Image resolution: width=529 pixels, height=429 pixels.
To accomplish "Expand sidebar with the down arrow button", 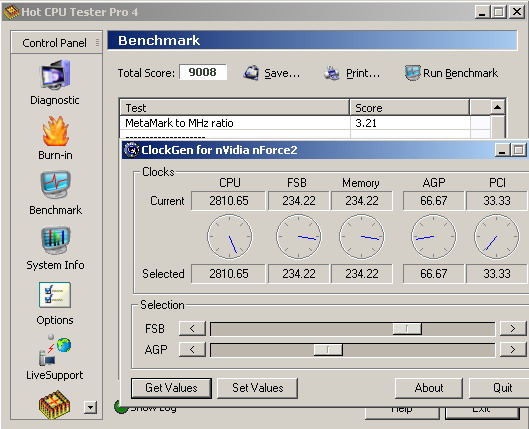I will pos(90,407).
